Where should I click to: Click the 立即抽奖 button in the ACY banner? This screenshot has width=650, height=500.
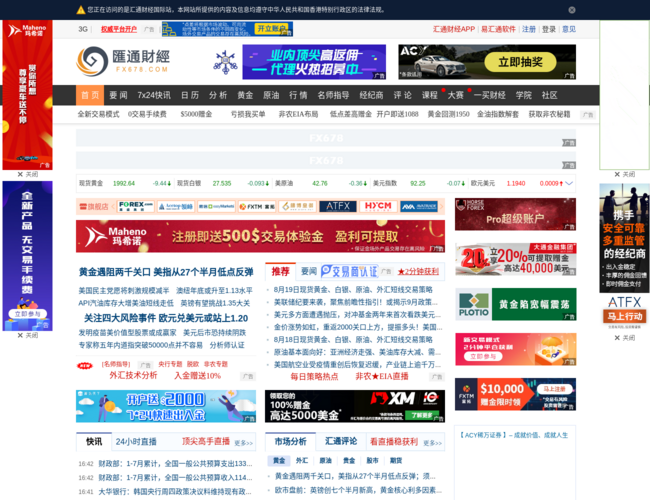click(x=520, y=62)
